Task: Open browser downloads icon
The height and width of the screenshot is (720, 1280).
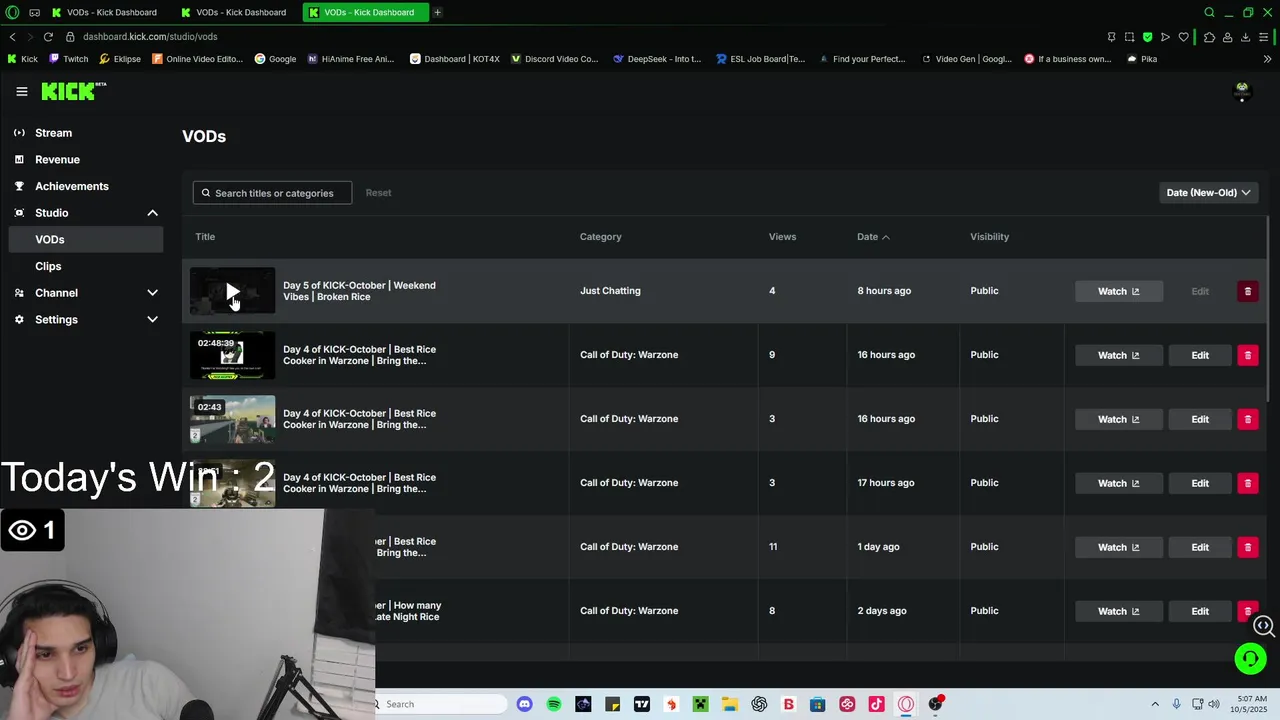Action: pyautogui.click(x=1245, y=37)
